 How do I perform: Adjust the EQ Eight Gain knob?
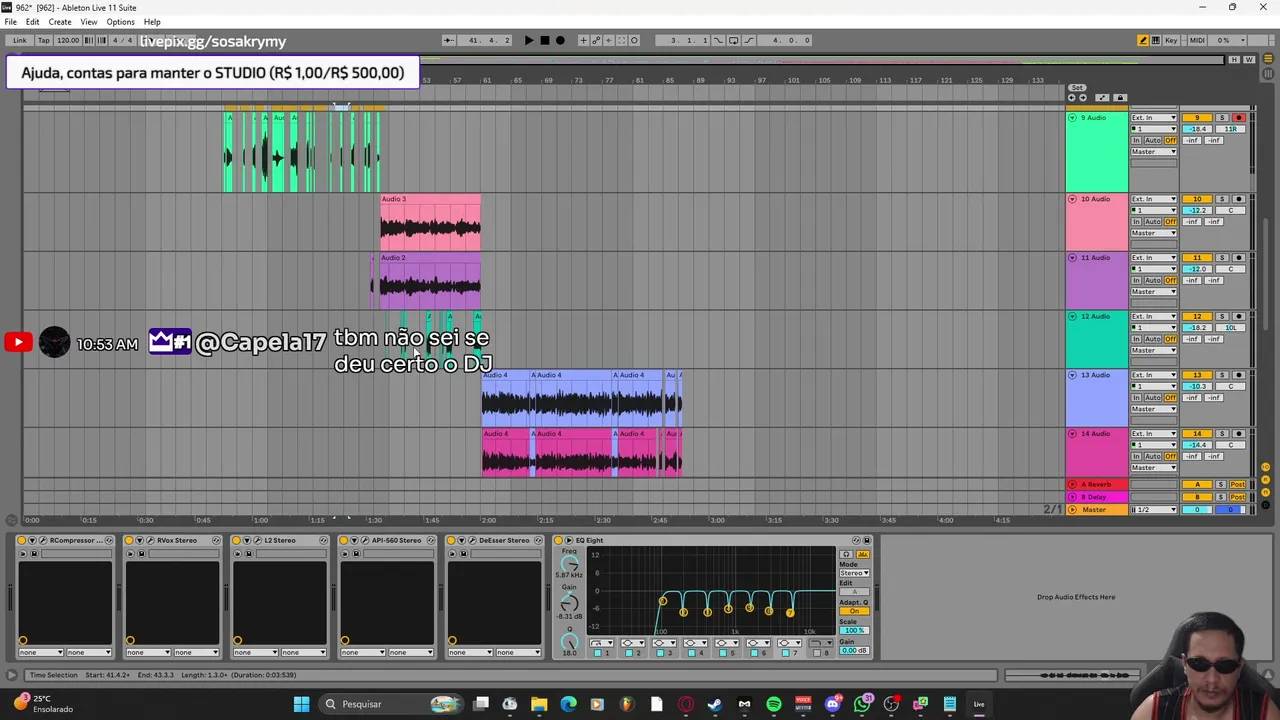pos(569,603)
